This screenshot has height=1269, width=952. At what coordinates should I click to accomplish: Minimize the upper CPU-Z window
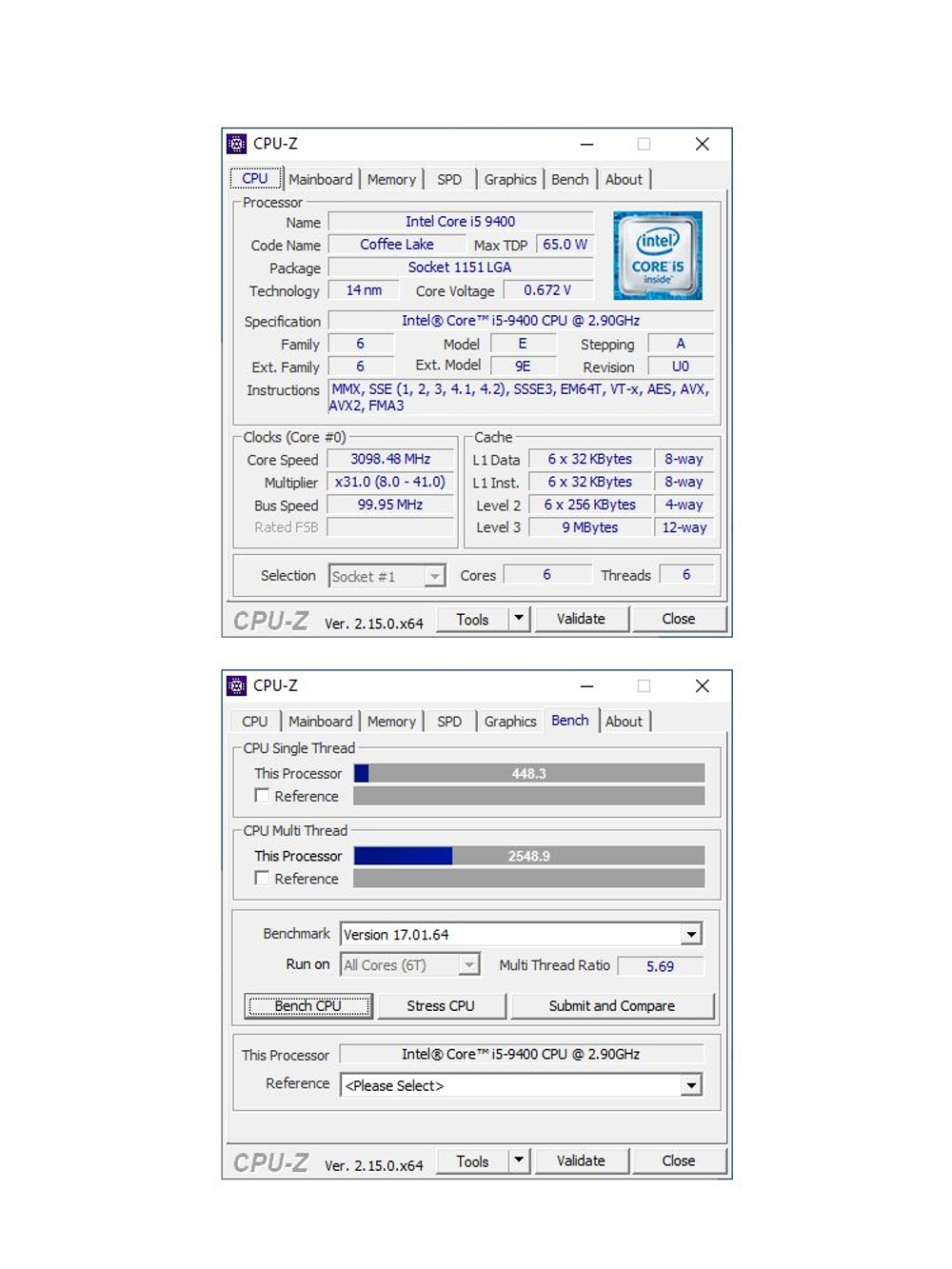coord(587,144)
